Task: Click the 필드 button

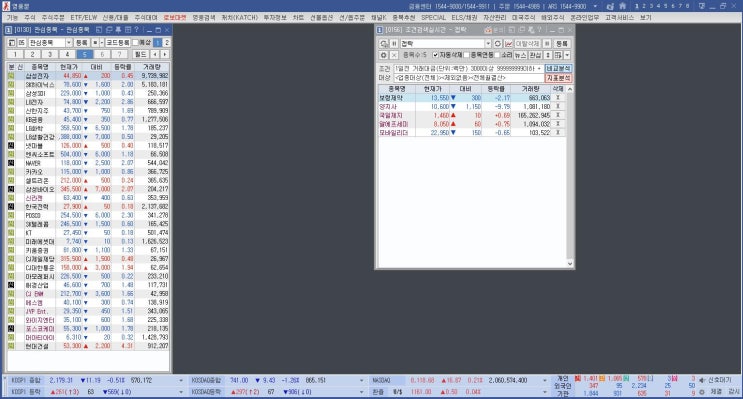Action: (141, 54)
